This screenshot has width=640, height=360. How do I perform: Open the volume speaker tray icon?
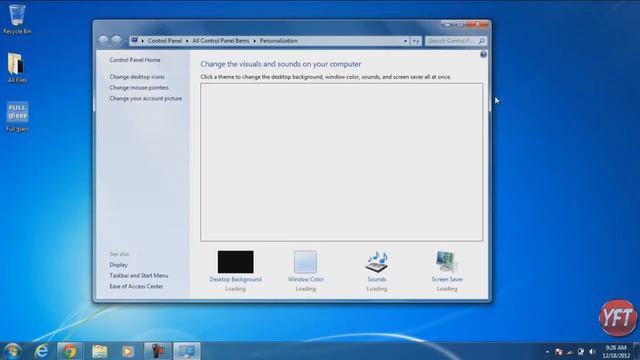tap(592, 352)
